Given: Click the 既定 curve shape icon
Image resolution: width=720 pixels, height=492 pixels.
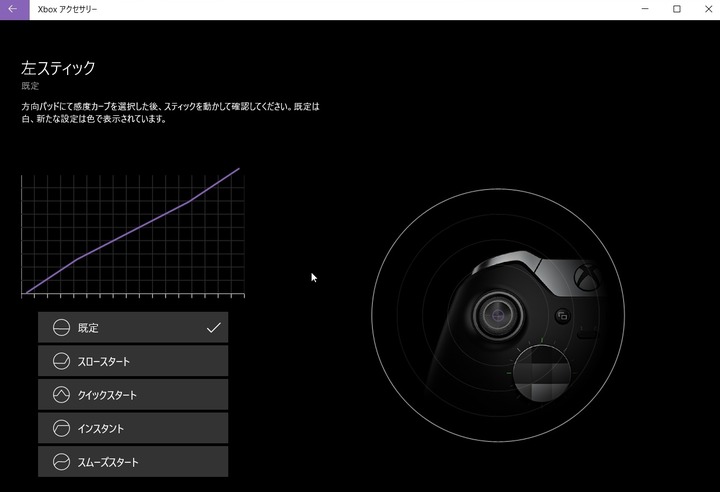Looking at the screenshot, I should pos(61,328).
